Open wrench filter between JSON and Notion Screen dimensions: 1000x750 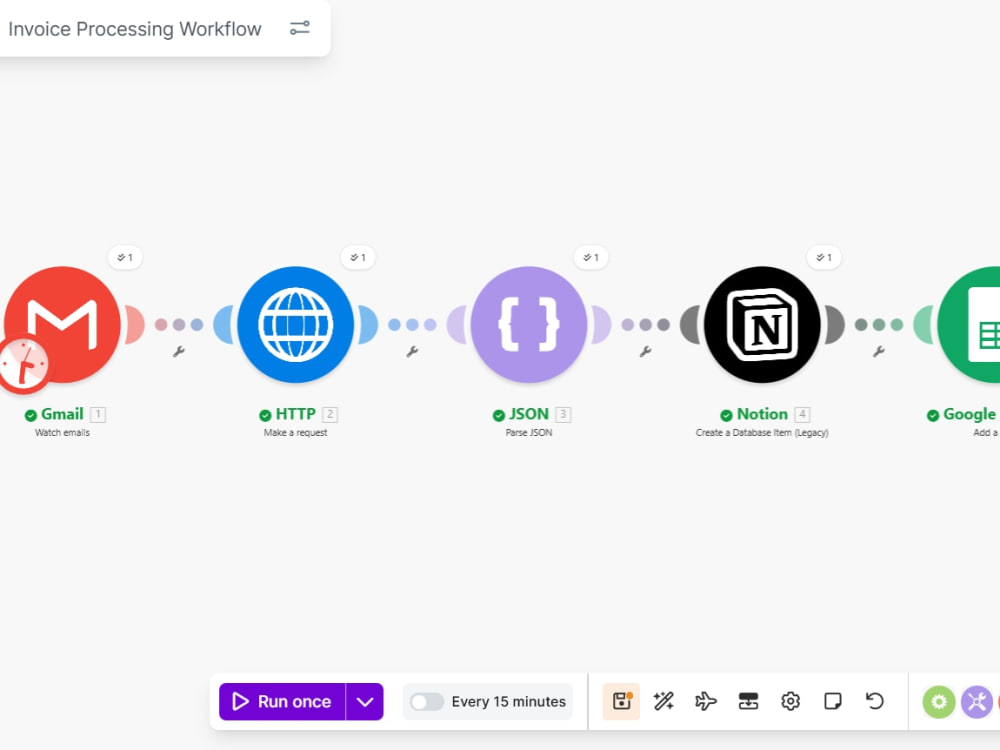(645, 351)
